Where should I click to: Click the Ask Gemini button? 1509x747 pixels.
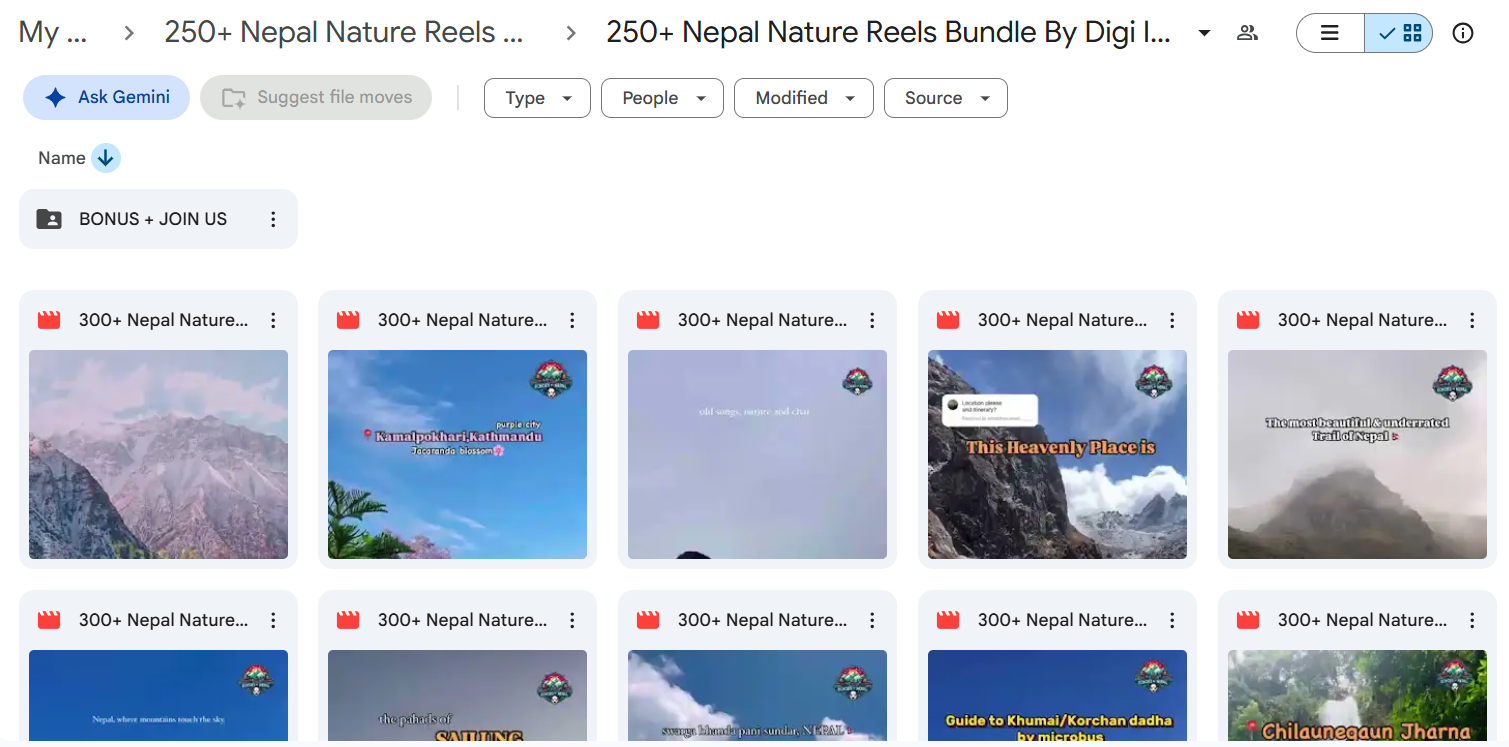106,97
